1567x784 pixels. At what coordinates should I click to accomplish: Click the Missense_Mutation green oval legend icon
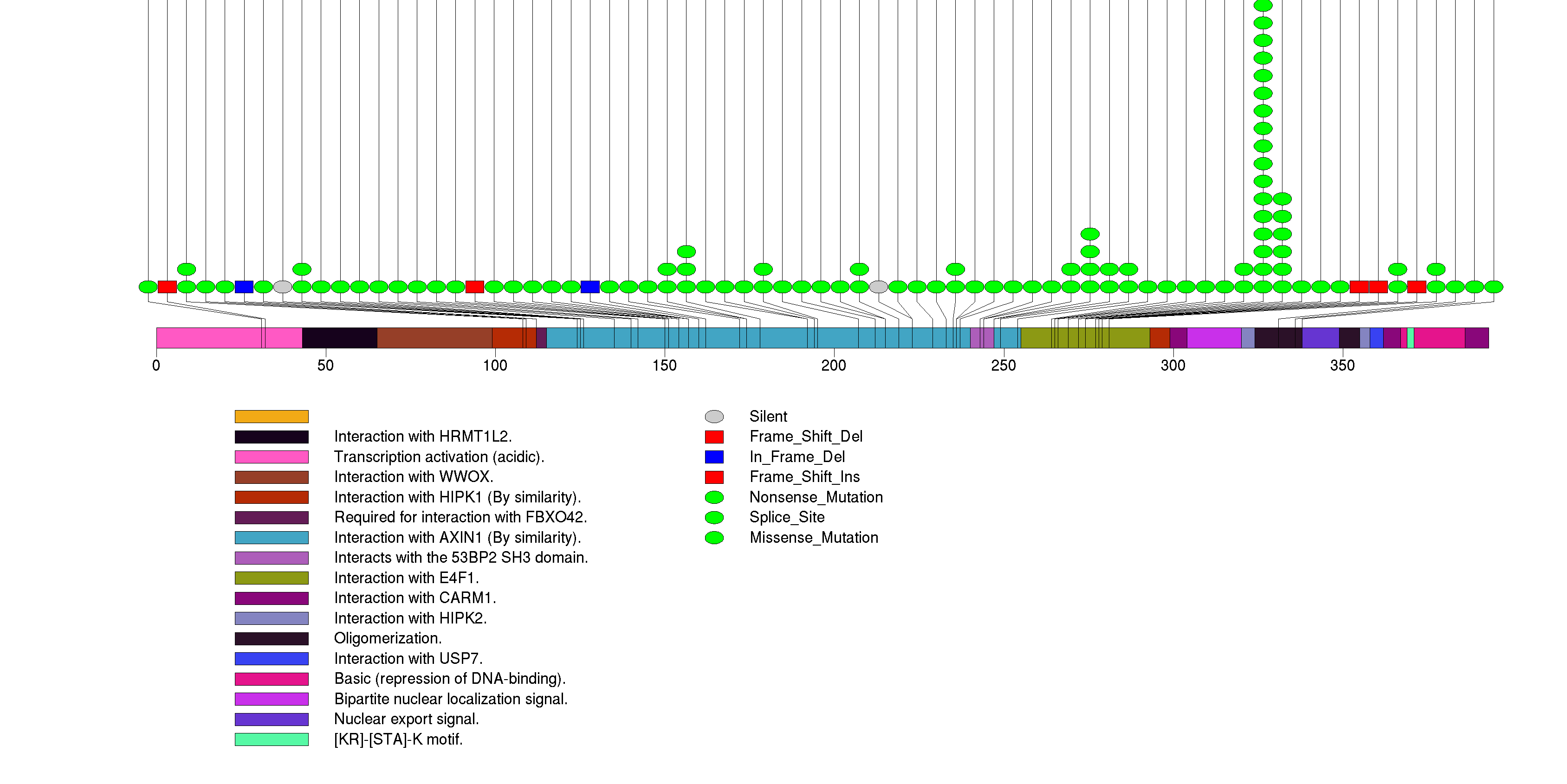(714, 538)
